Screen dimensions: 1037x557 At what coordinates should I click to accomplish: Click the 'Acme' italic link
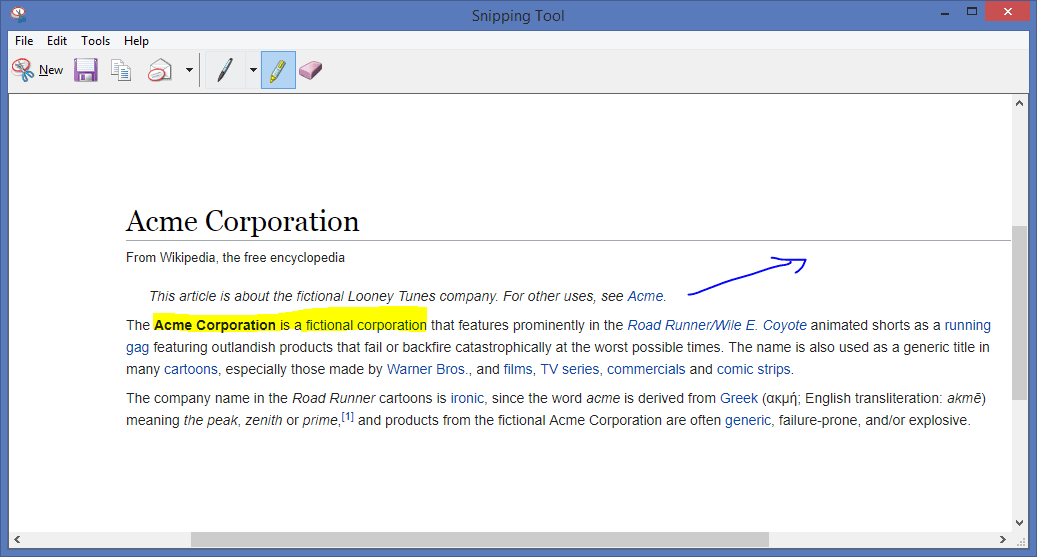tap(645, 296)
